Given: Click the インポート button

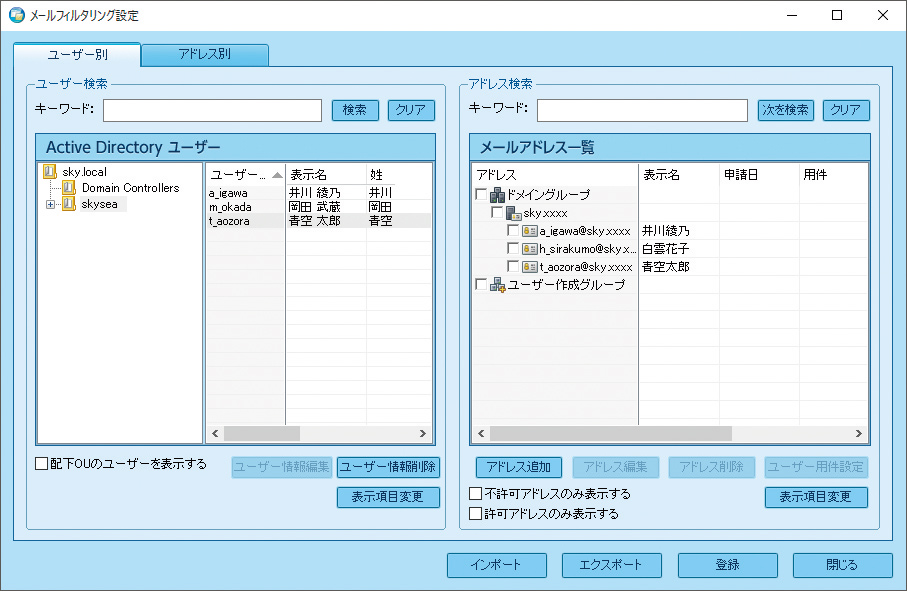Looking at the screenshot, I should [x=497, y=565].
